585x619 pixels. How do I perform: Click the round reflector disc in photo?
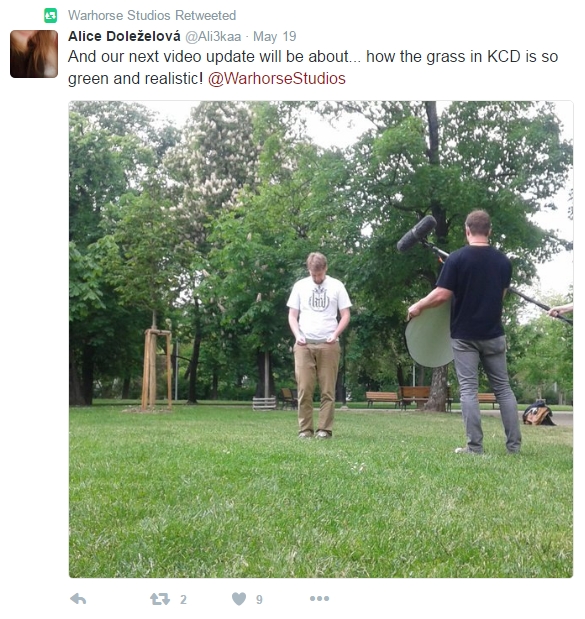(429, 336)
